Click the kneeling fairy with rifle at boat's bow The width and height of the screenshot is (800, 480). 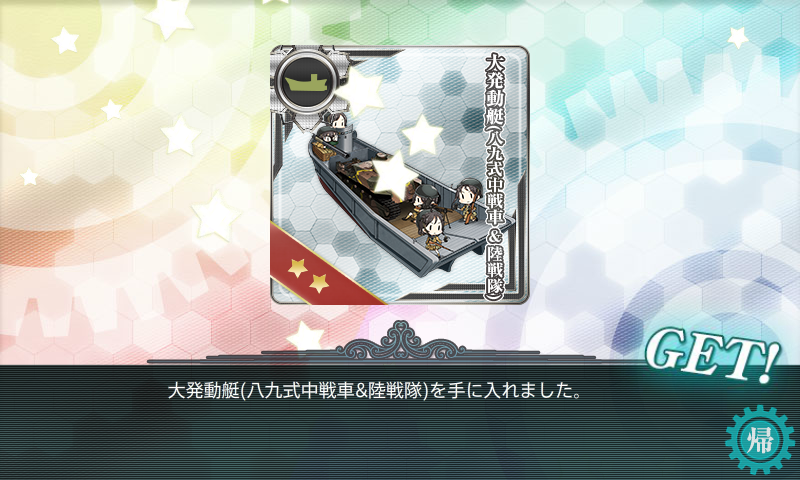432,230
